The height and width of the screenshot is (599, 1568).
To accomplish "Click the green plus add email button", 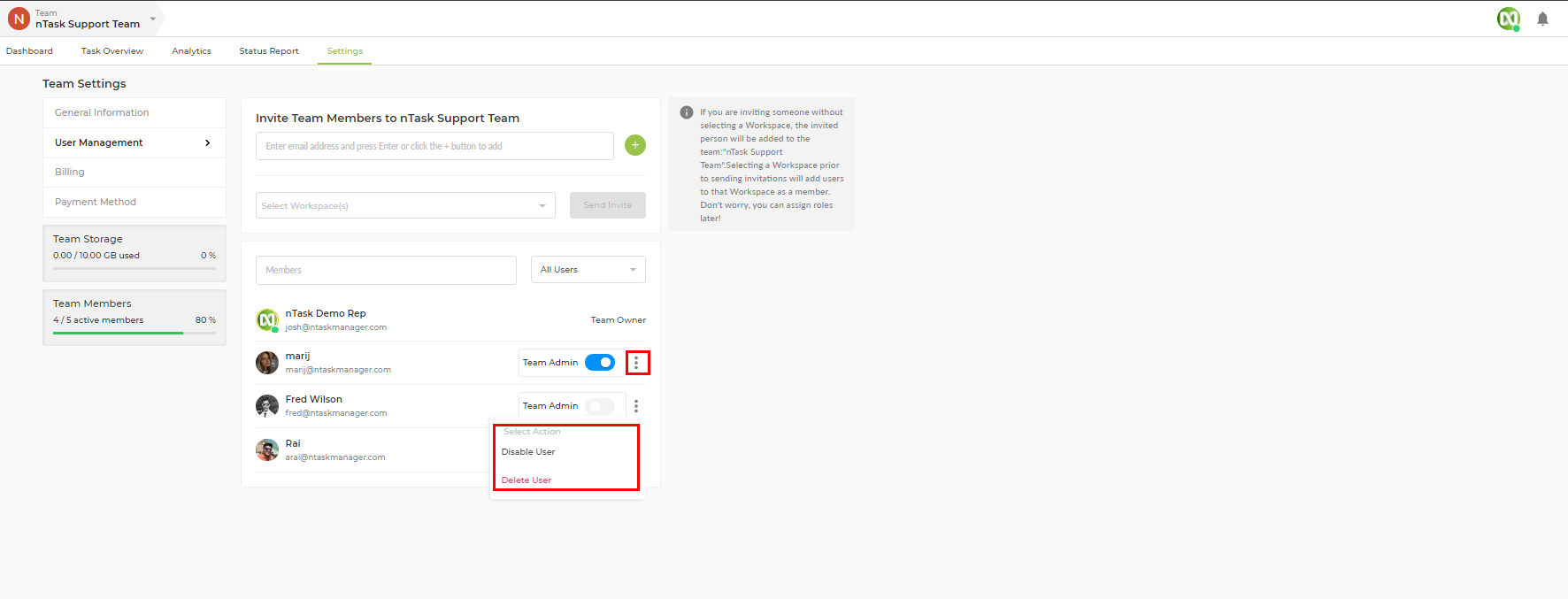I will point(635,145).
